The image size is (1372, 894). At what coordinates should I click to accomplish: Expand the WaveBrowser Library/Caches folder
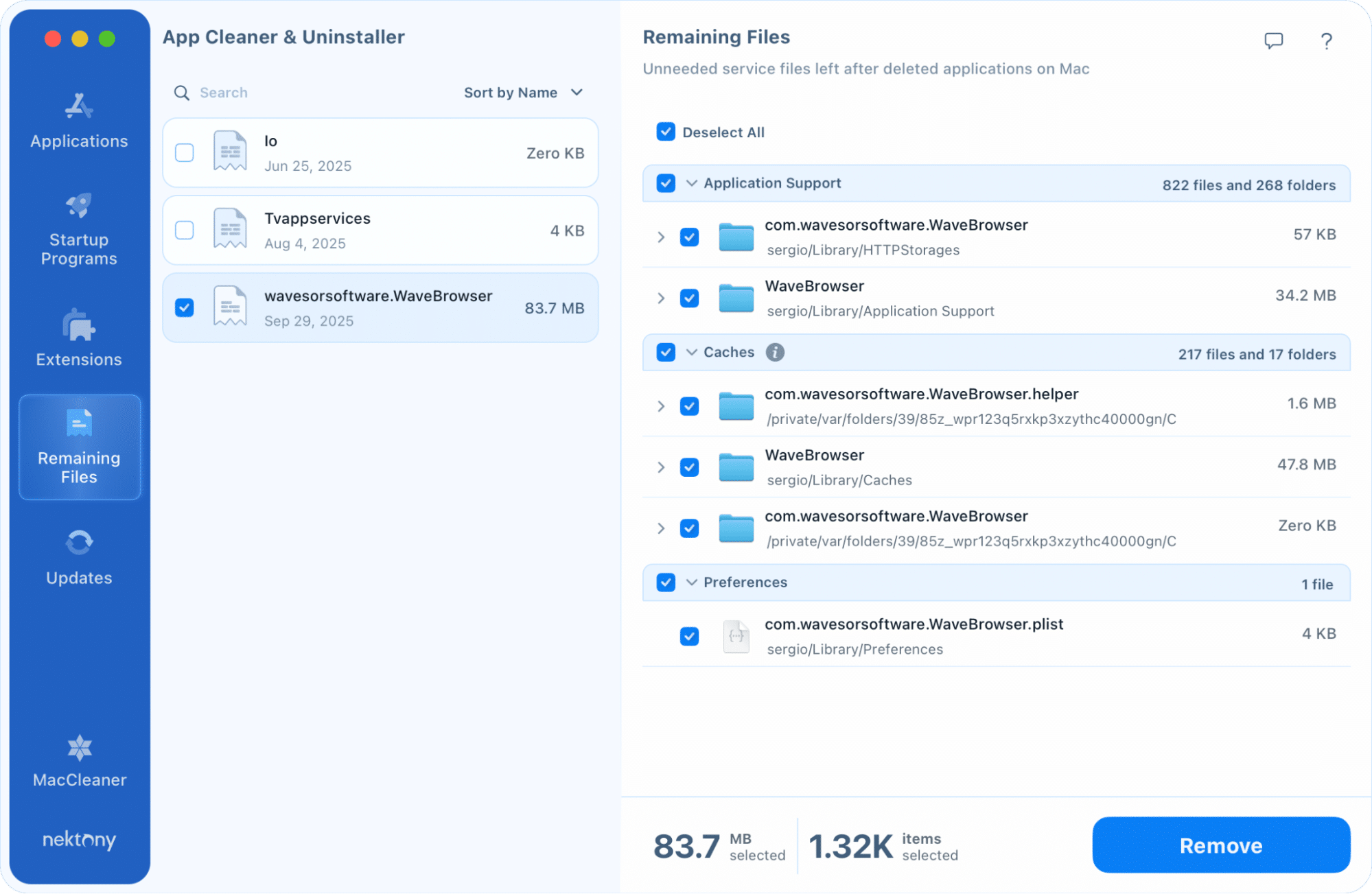pos(661,467)
